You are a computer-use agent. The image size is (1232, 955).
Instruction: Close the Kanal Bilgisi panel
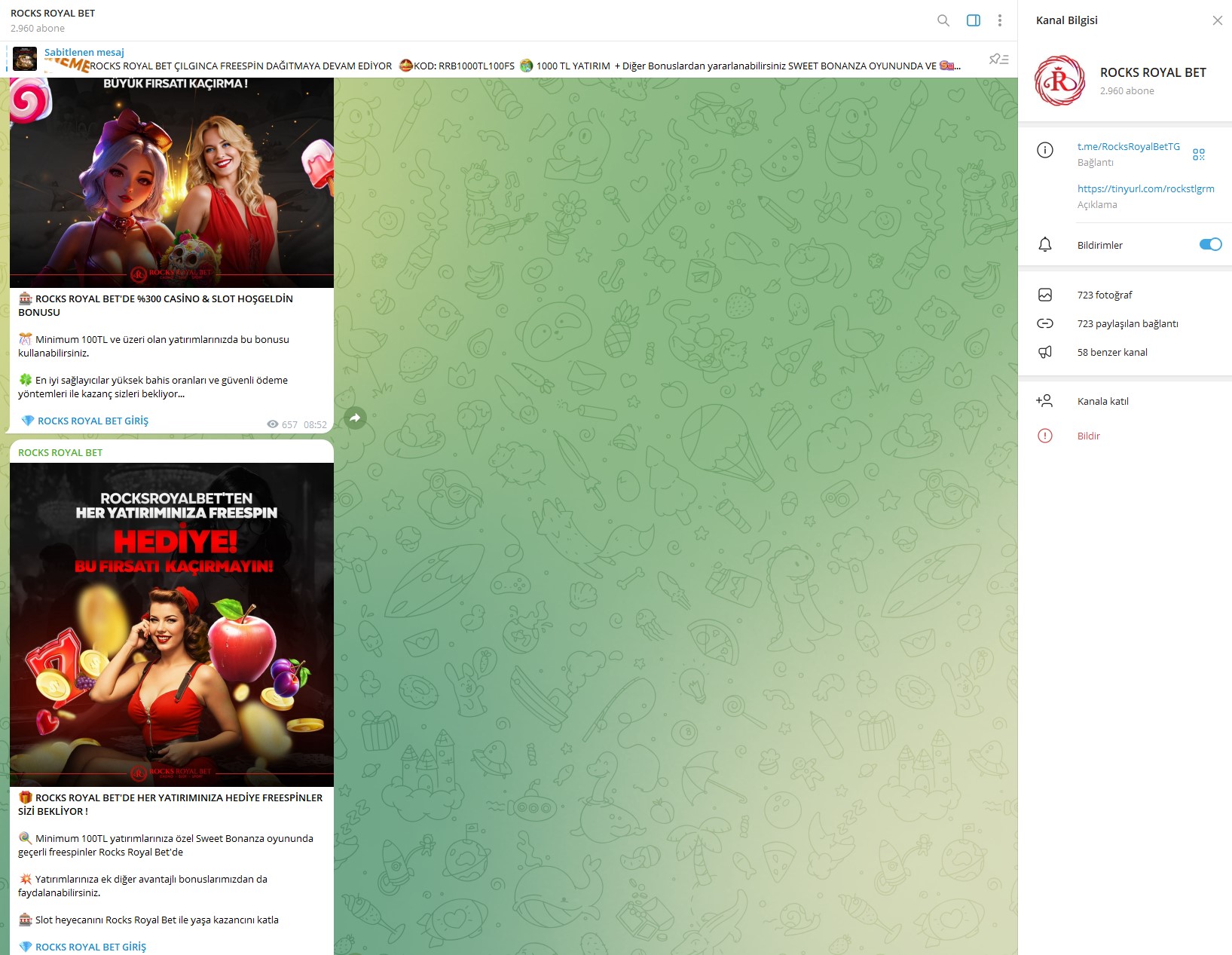pyautogui.click(x=1217, y=20)
